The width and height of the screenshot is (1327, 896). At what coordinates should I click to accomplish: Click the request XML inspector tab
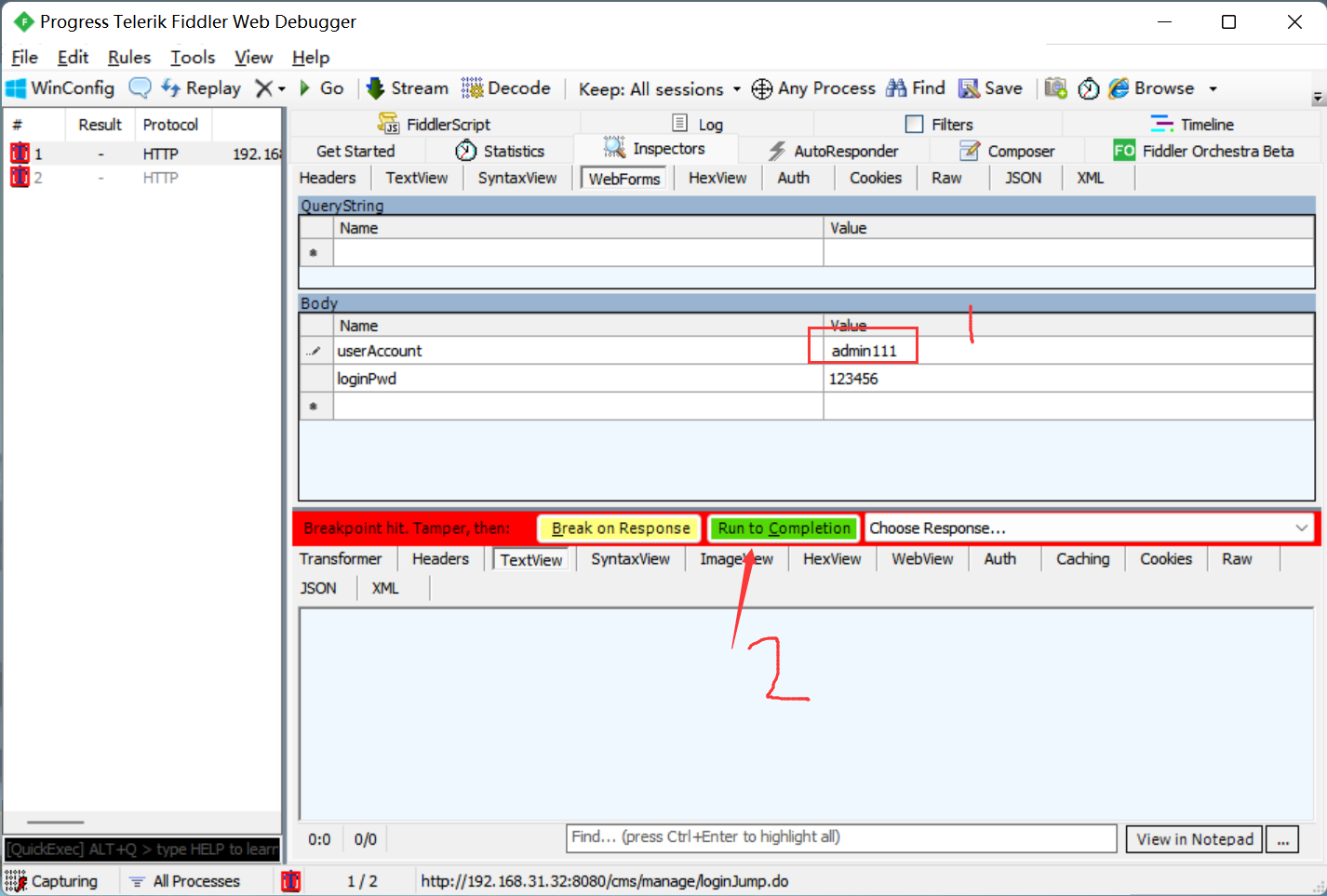pyautogui.click(x=1090, y=178)
